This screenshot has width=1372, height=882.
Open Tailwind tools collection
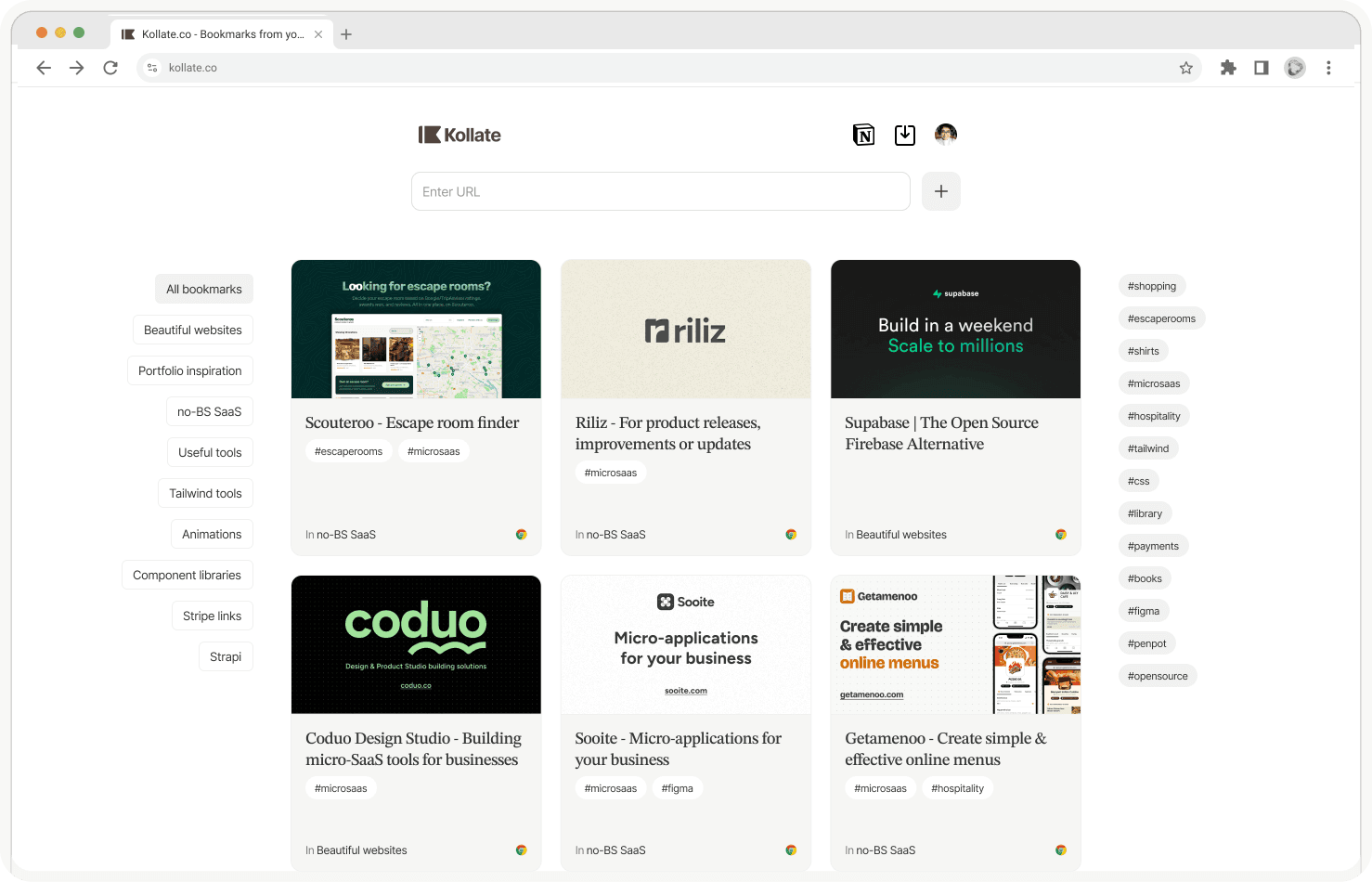click(x=206, y=493)
